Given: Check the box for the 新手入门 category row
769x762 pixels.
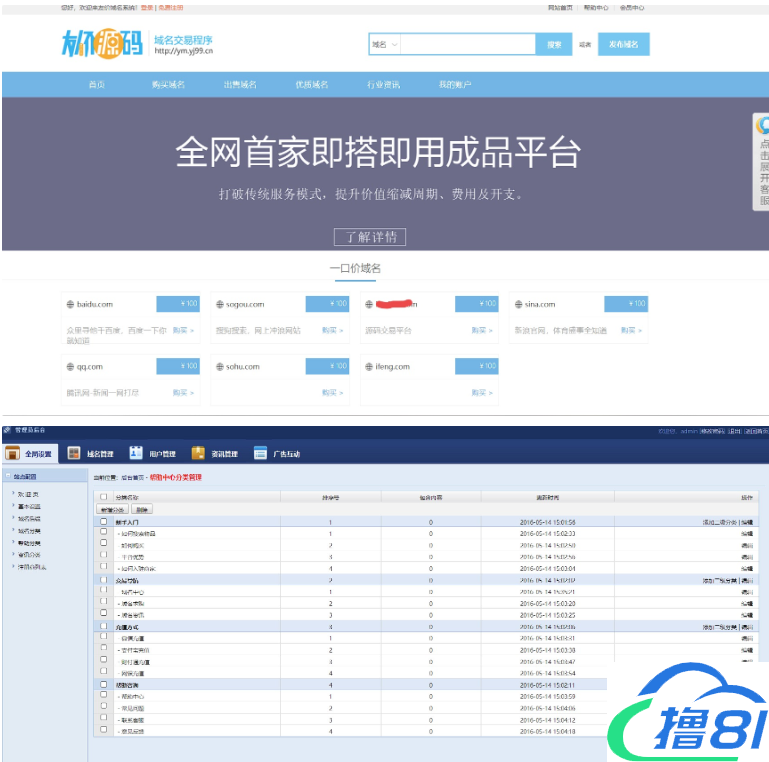Looking at the screenshot, I should pos(103,522).
